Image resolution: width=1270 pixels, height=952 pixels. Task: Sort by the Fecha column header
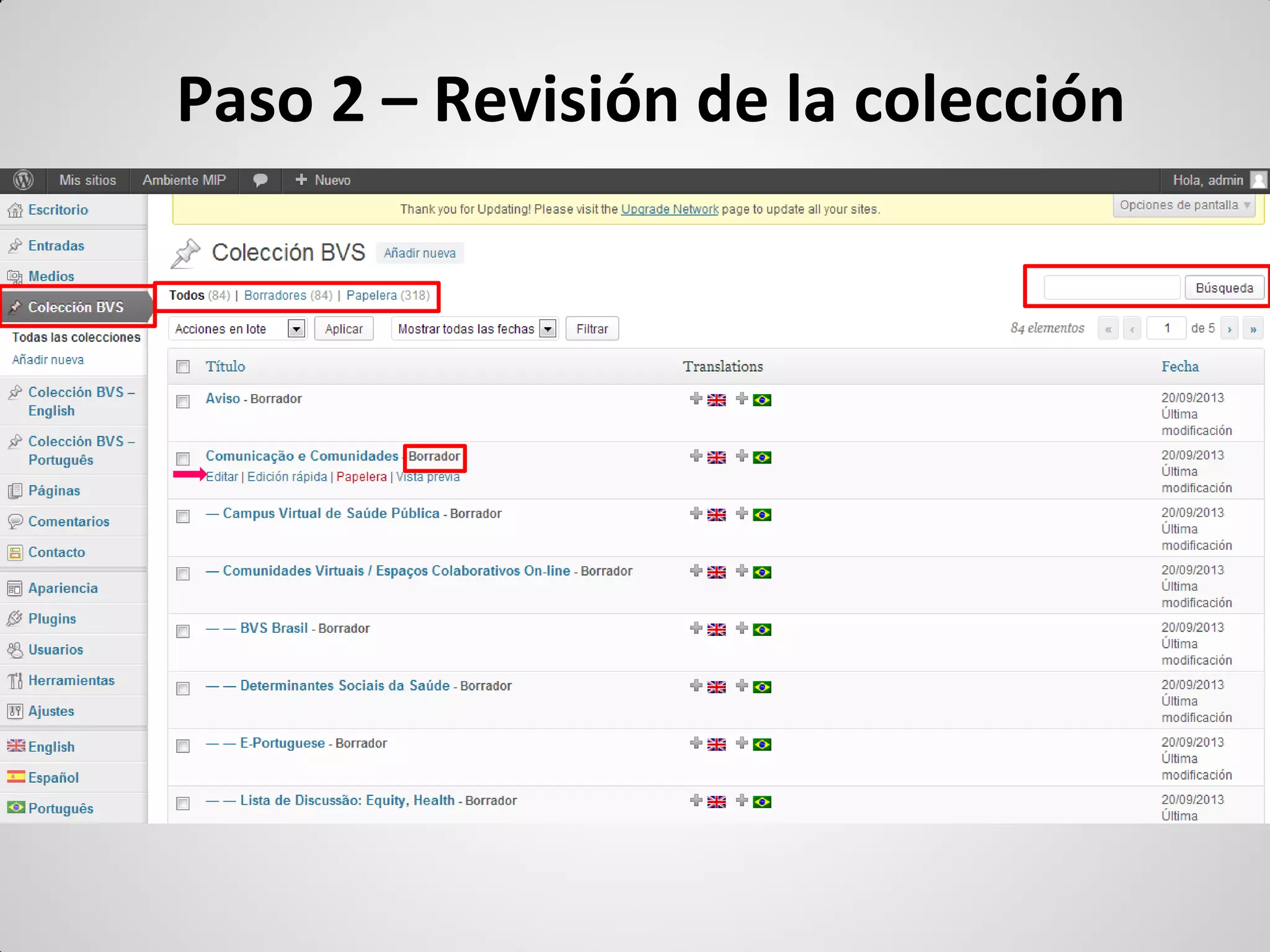click(x=1180, y=366)
